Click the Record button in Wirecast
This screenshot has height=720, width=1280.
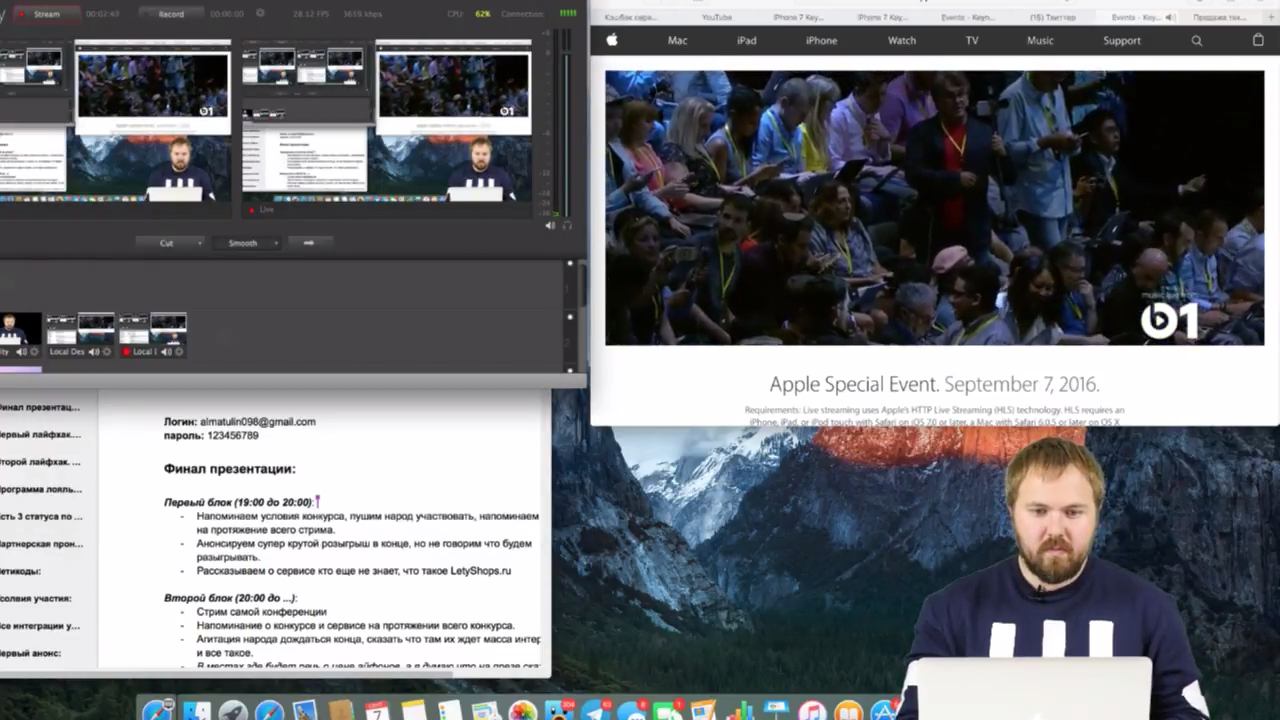point(170,14)
